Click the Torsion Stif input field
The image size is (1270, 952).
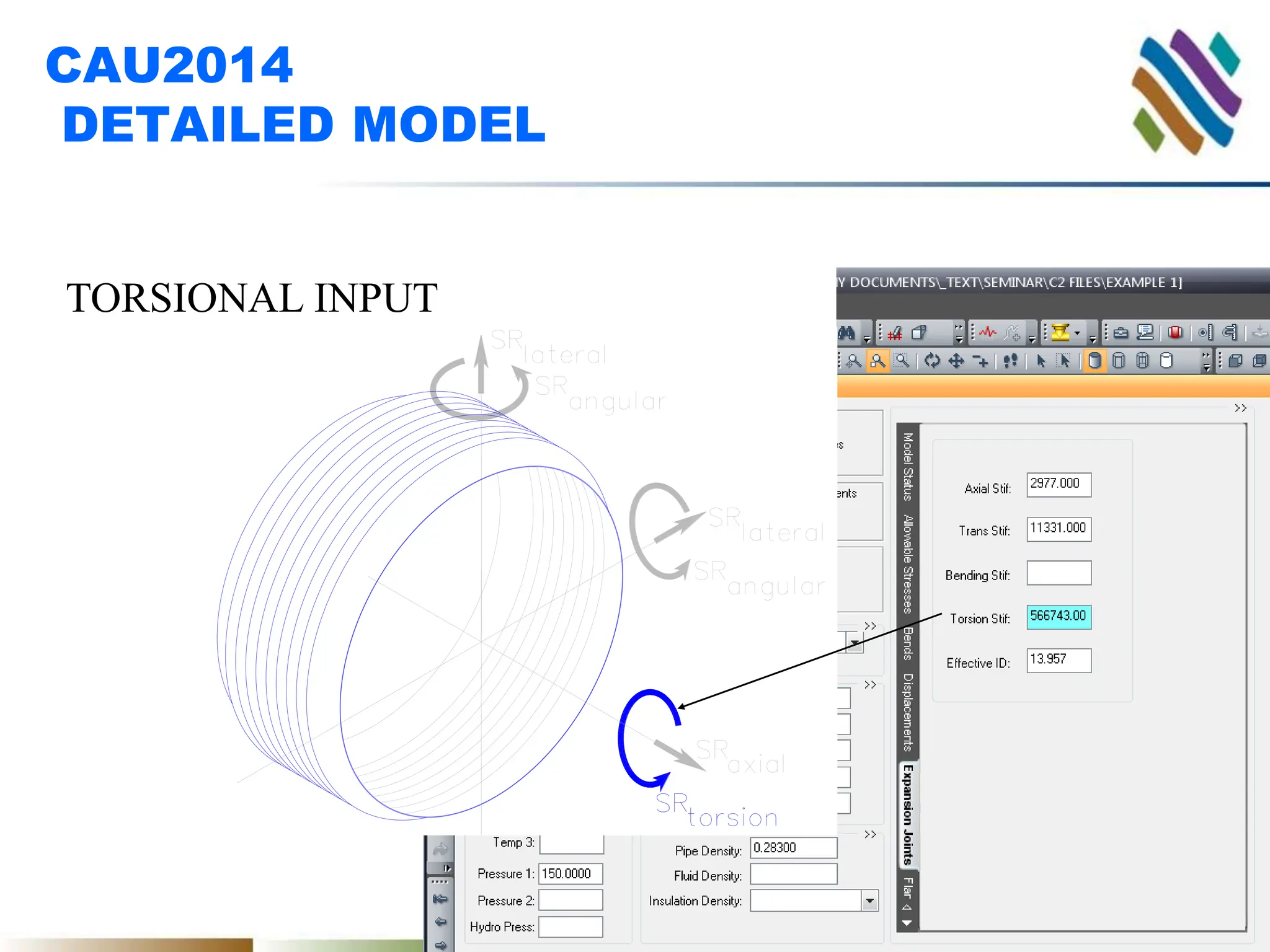[1059, 617]
